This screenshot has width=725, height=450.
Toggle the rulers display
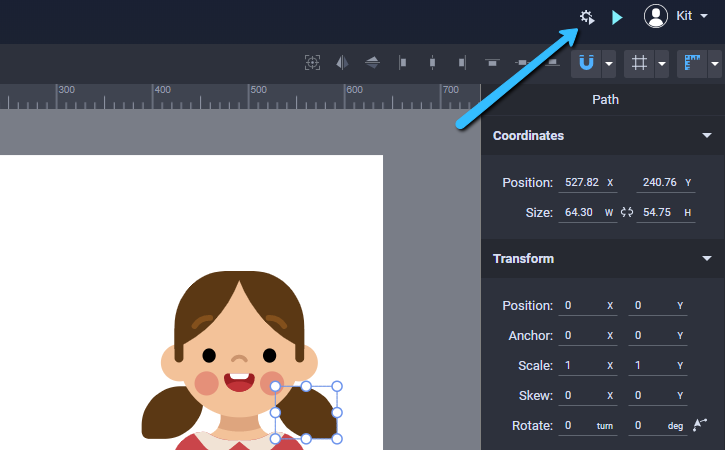pyautogui.click(x=692, y=63)
